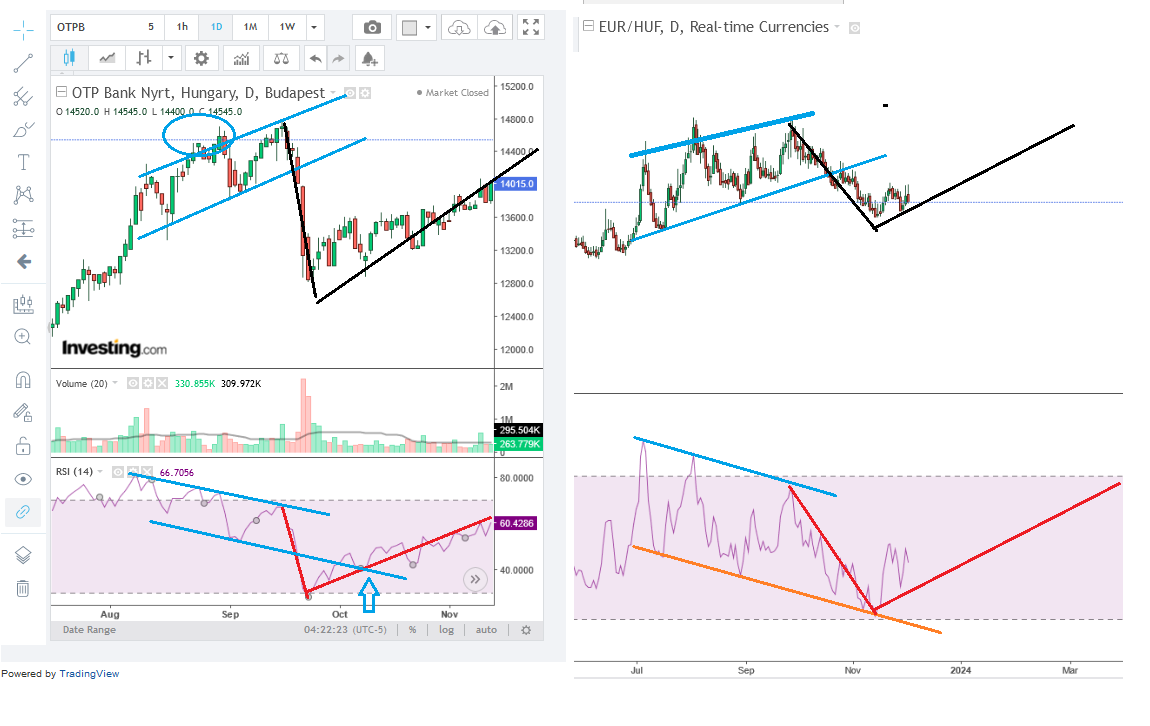Open the Date Range selector
1150x726 pixels.
tap(89, 630)
